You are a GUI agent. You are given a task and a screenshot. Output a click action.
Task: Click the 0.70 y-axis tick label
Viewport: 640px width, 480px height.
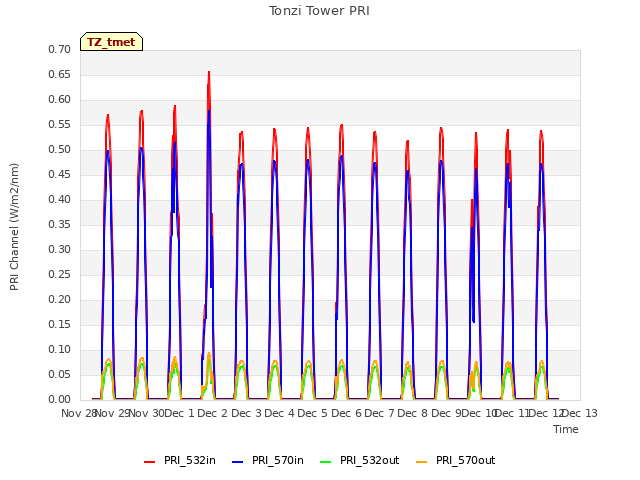pos(60,49)
